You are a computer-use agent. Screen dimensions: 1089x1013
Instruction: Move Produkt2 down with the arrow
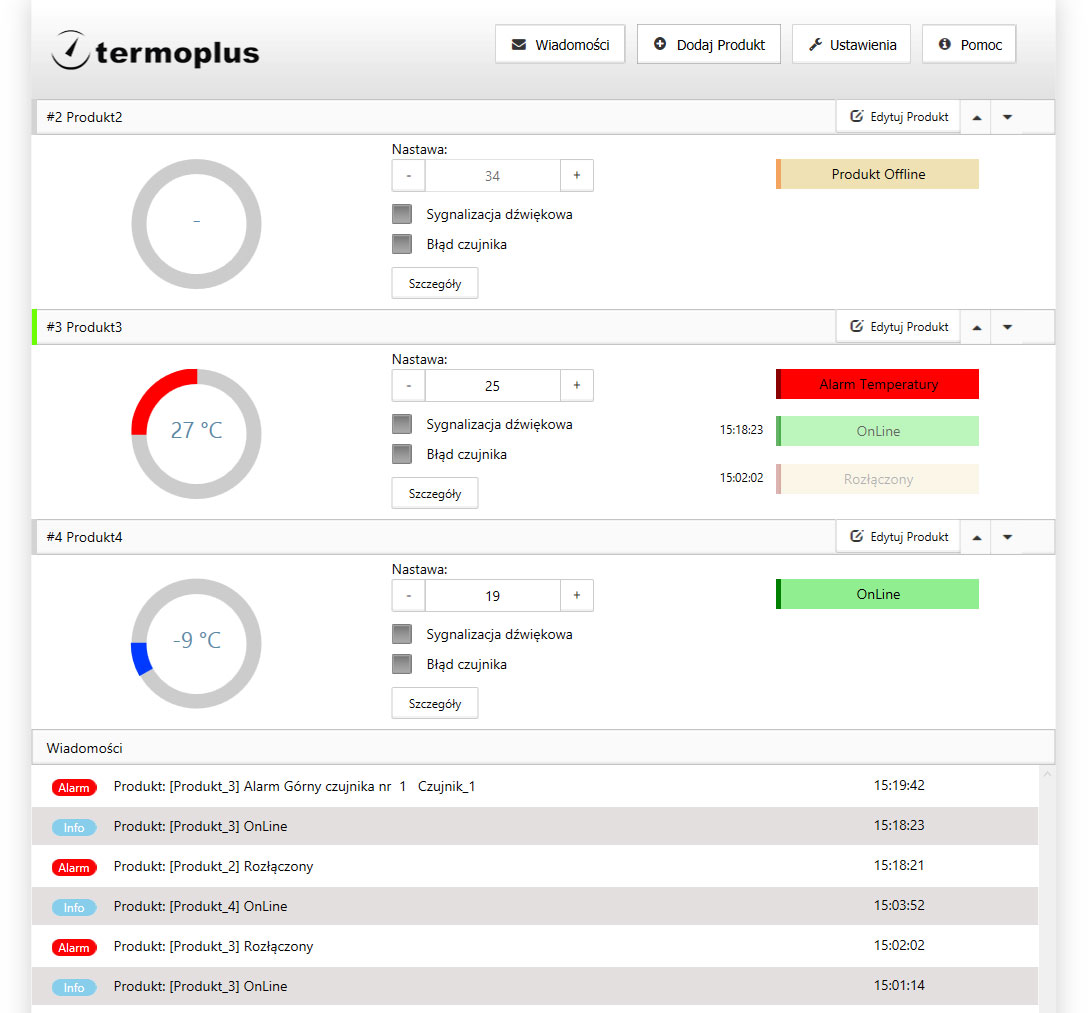1007,117
